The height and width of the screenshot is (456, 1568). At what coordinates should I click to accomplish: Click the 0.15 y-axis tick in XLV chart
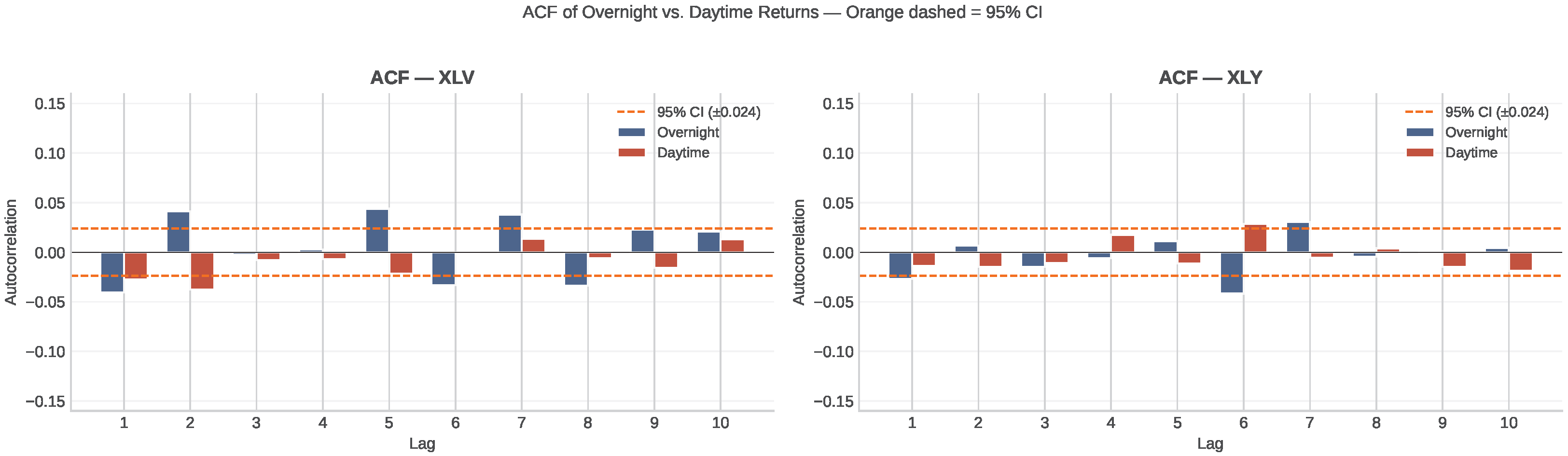click(49, 103)
